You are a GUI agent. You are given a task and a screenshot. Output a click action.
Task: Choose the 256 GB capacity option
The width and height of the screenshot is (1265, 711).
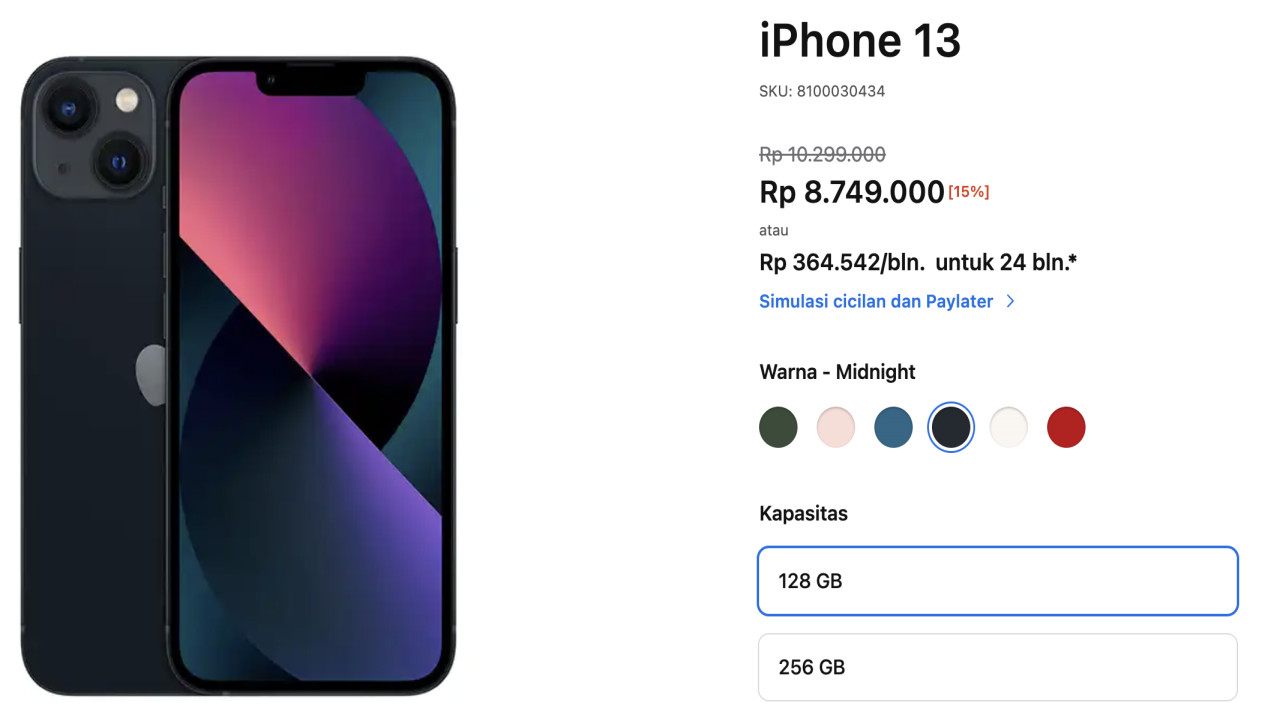click(998, 667)
